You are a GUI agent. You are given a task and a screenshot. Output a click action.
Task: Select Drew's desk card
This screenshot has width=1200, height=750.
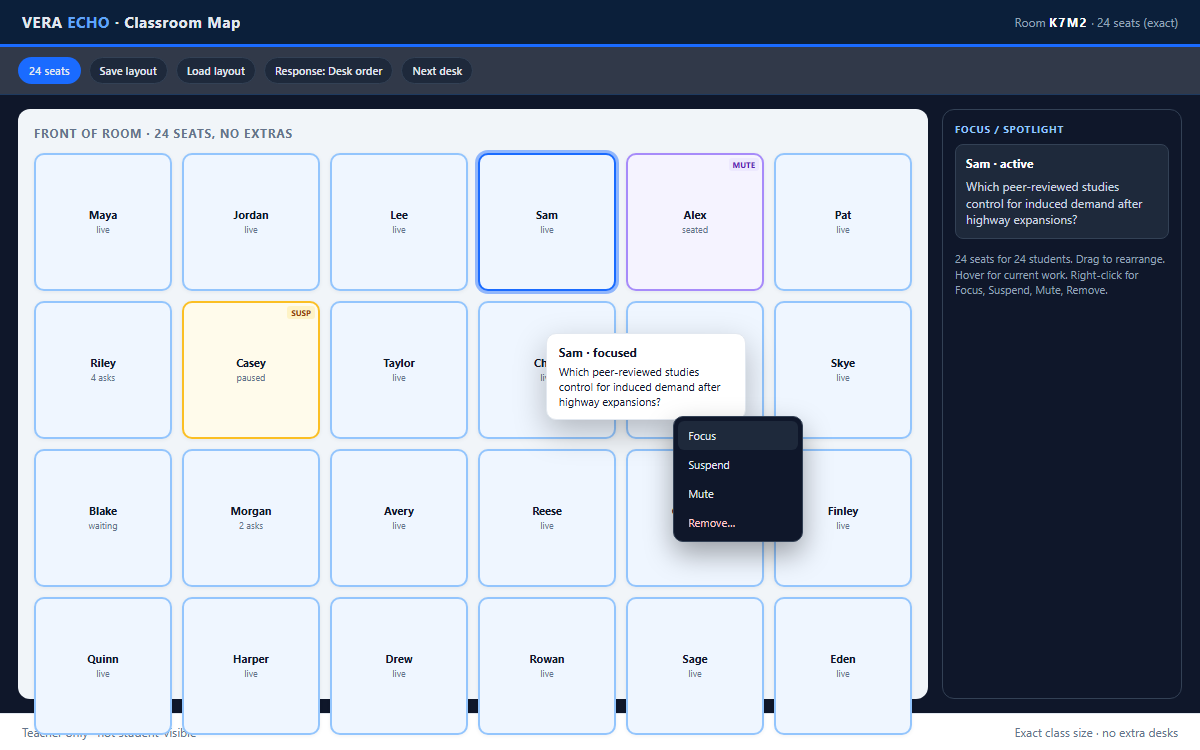click(x=399, y=666)
